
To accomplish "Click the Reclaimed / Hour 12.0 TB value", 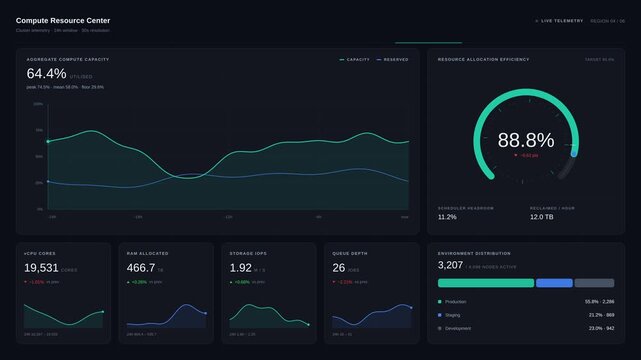I will point(542,217).
